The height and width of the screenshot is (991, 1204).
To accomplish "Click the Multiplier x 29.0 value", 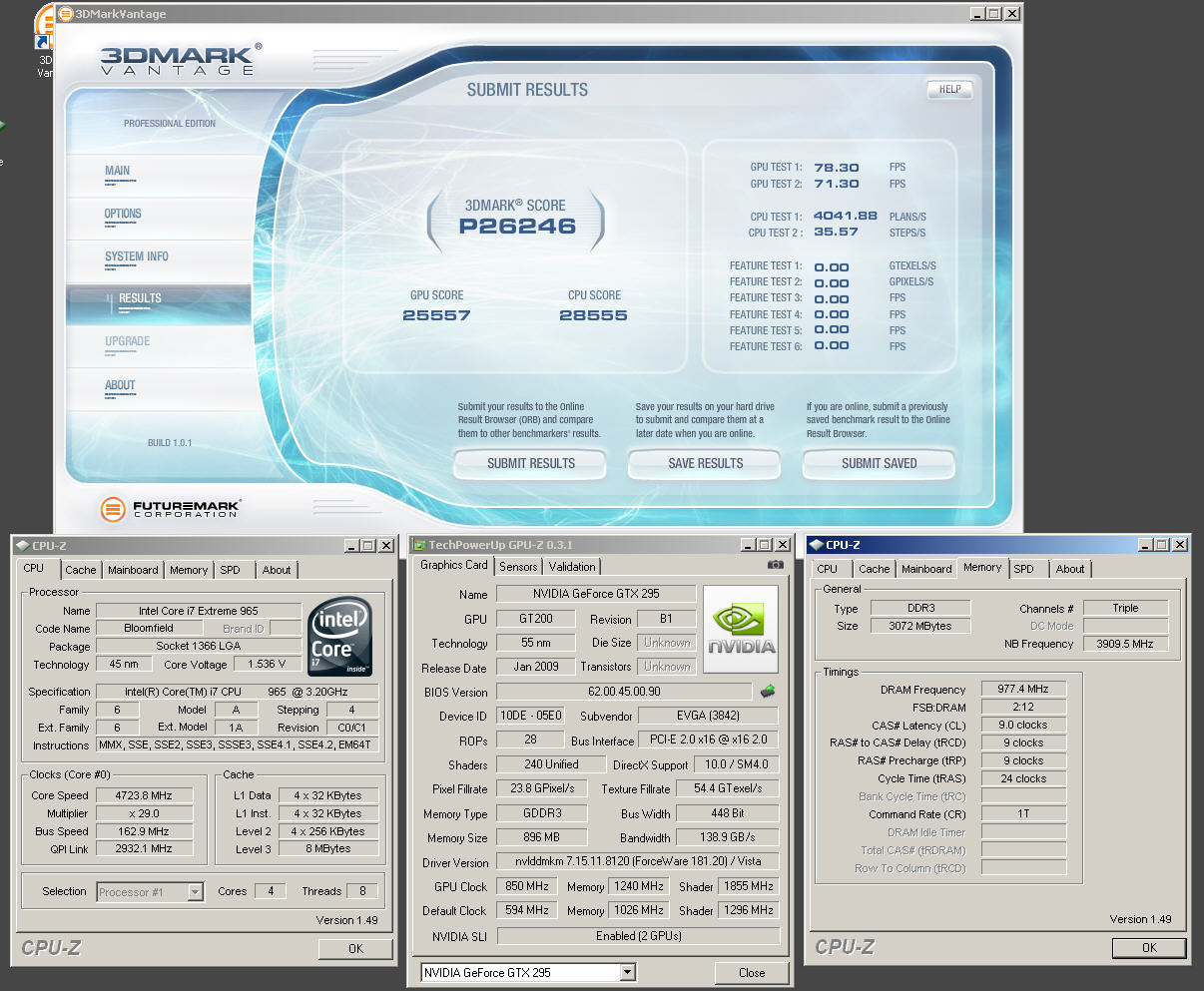I will pyautogui.click(x=144, y=814).
